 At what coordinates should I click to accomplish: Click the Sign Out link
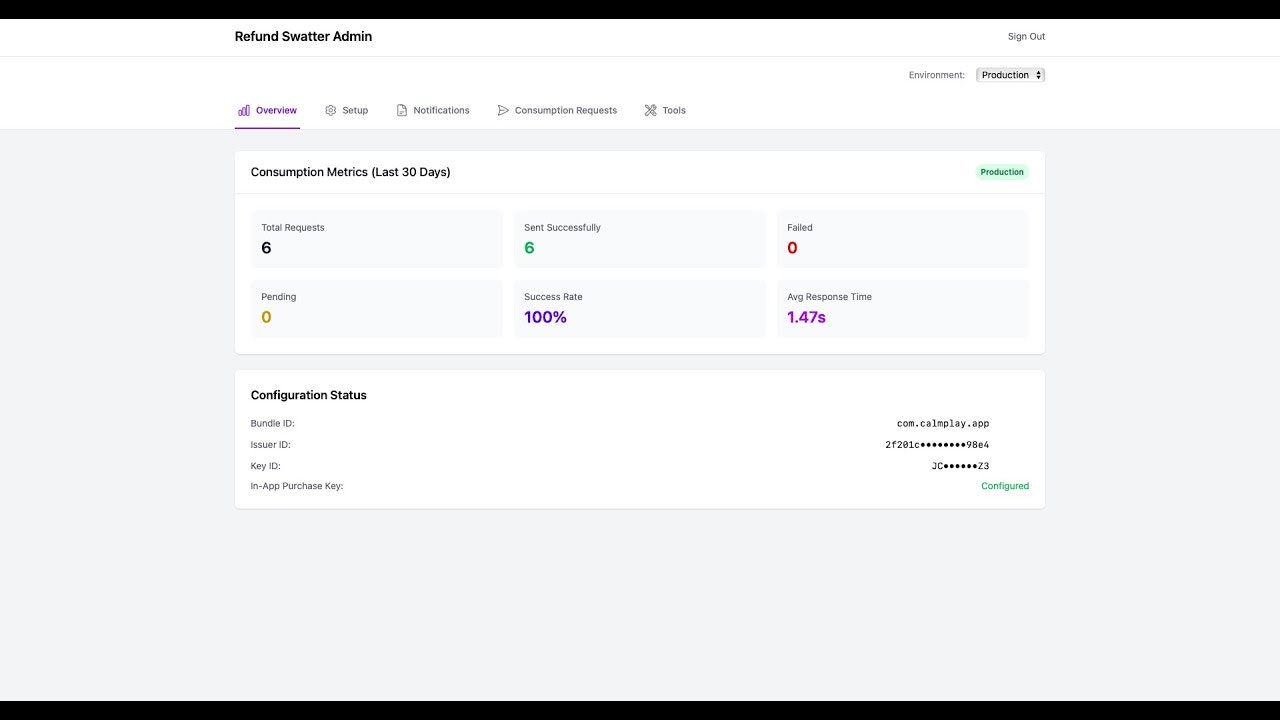1026,36
